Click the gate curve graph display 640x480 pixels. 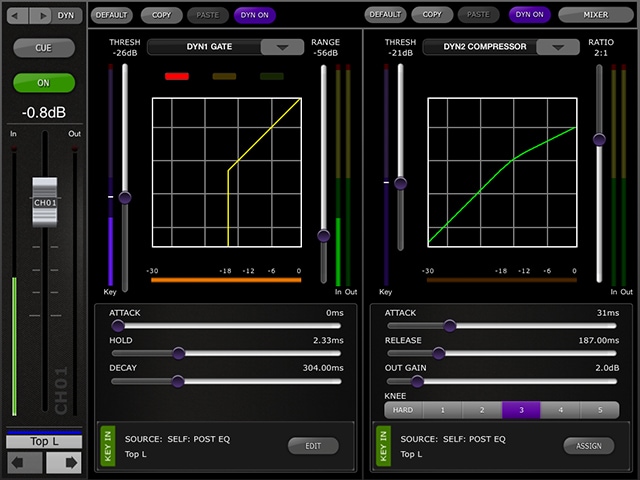227,172
